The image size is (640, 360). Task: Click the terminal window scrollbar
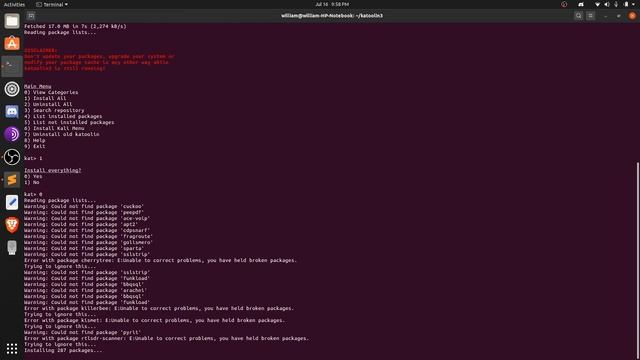coord(638,261)
